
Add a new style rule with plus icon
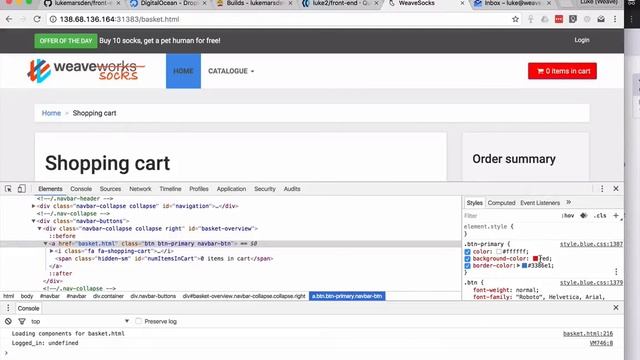pyautogui.click(x=616, y=216)
